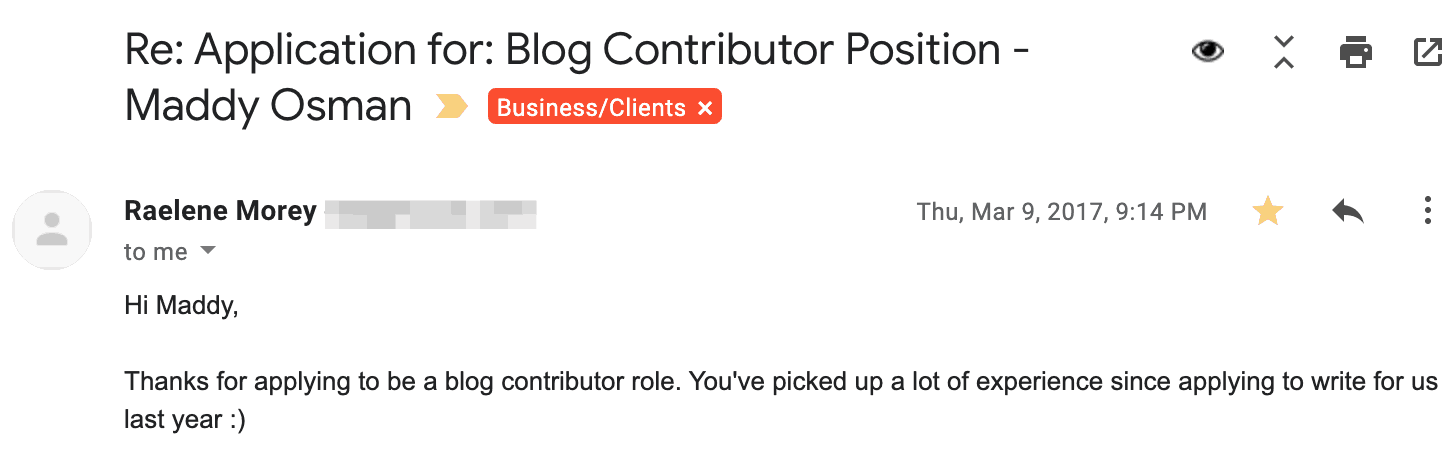Click the blurred sender email address
The image size is (1454, 458).
432,213
